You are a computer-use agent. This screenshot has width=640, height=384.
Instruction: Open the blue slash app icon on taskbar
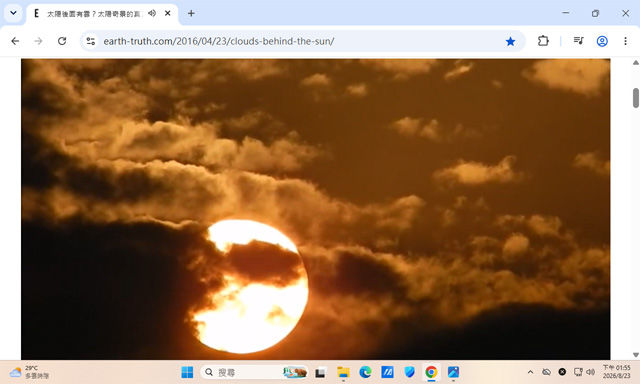[x=387, y=372]
